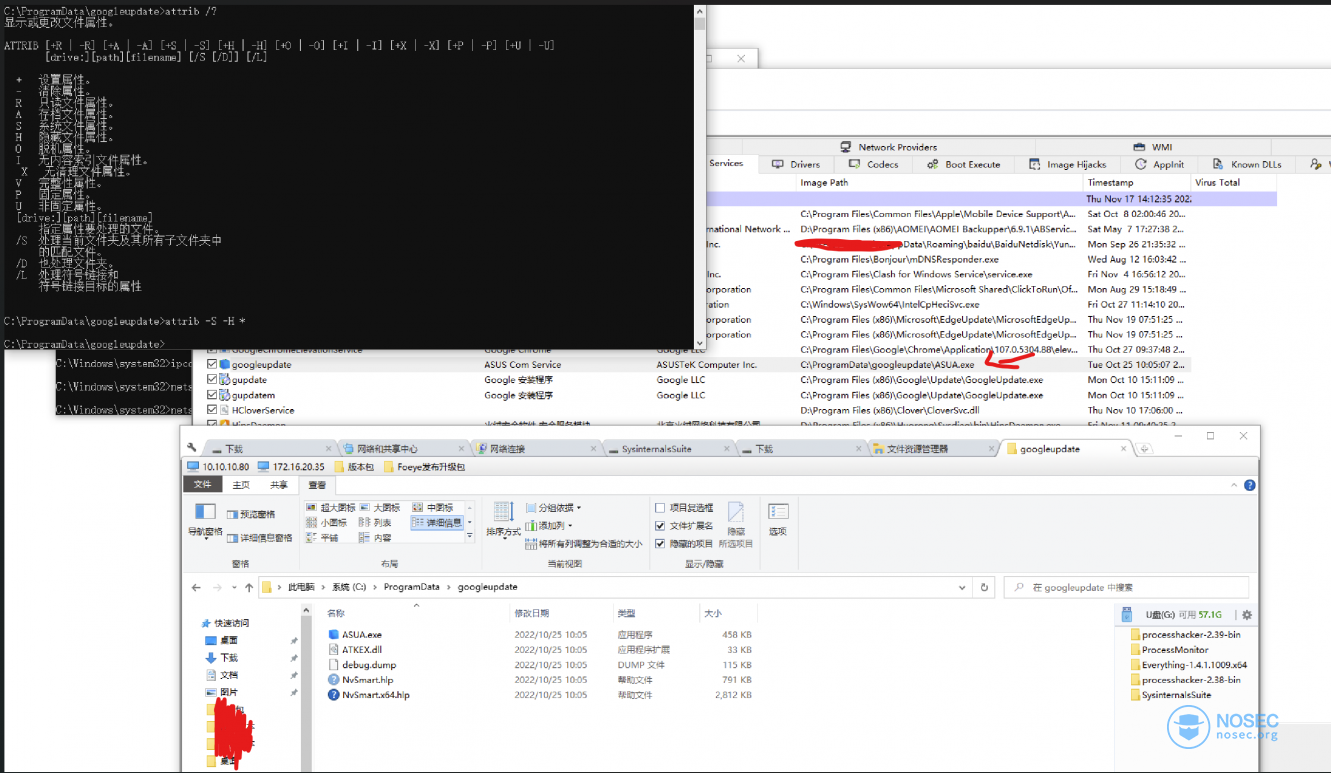
Task: Click the 此电脑 breadcrumb in address bar
Action: tap(302, 587)
